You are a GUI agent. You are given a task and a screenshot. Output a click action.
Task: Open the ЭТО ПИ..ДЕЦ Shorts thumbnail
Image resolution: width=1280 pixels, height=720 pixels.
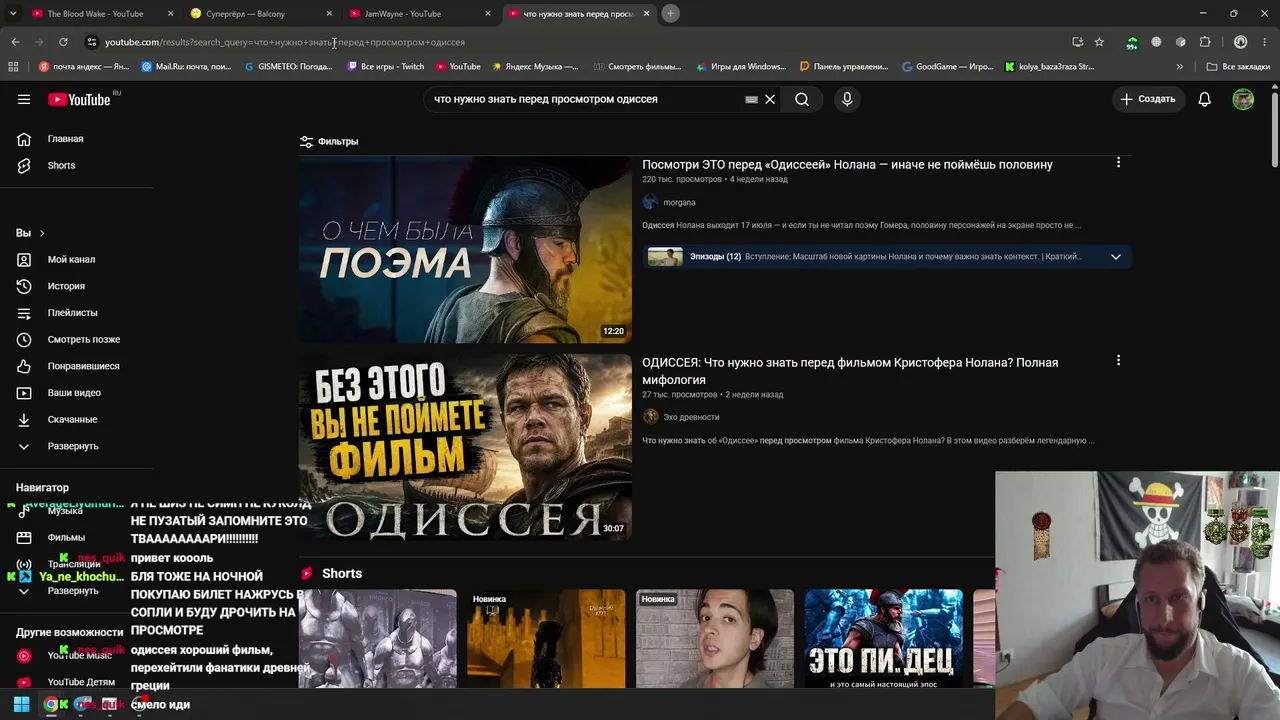click(x=884, y=638)
